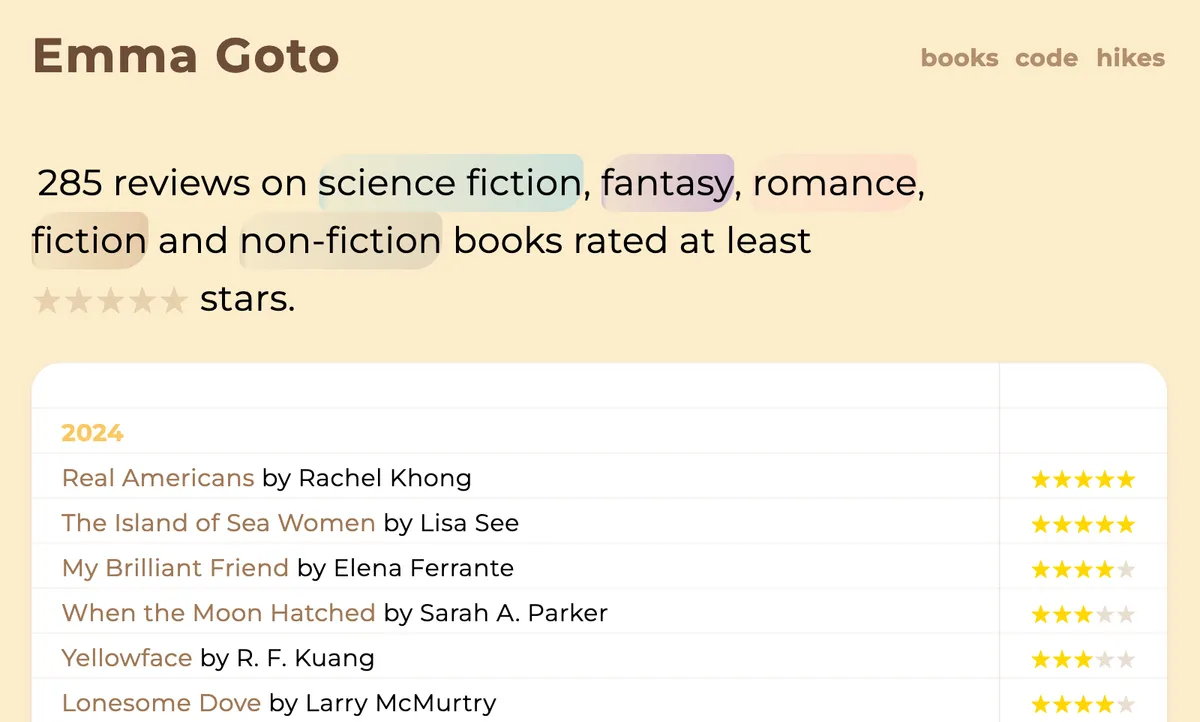Open the books navigation tab
The width and height of the screenshot is (1200, 722).
click(959, 58)
